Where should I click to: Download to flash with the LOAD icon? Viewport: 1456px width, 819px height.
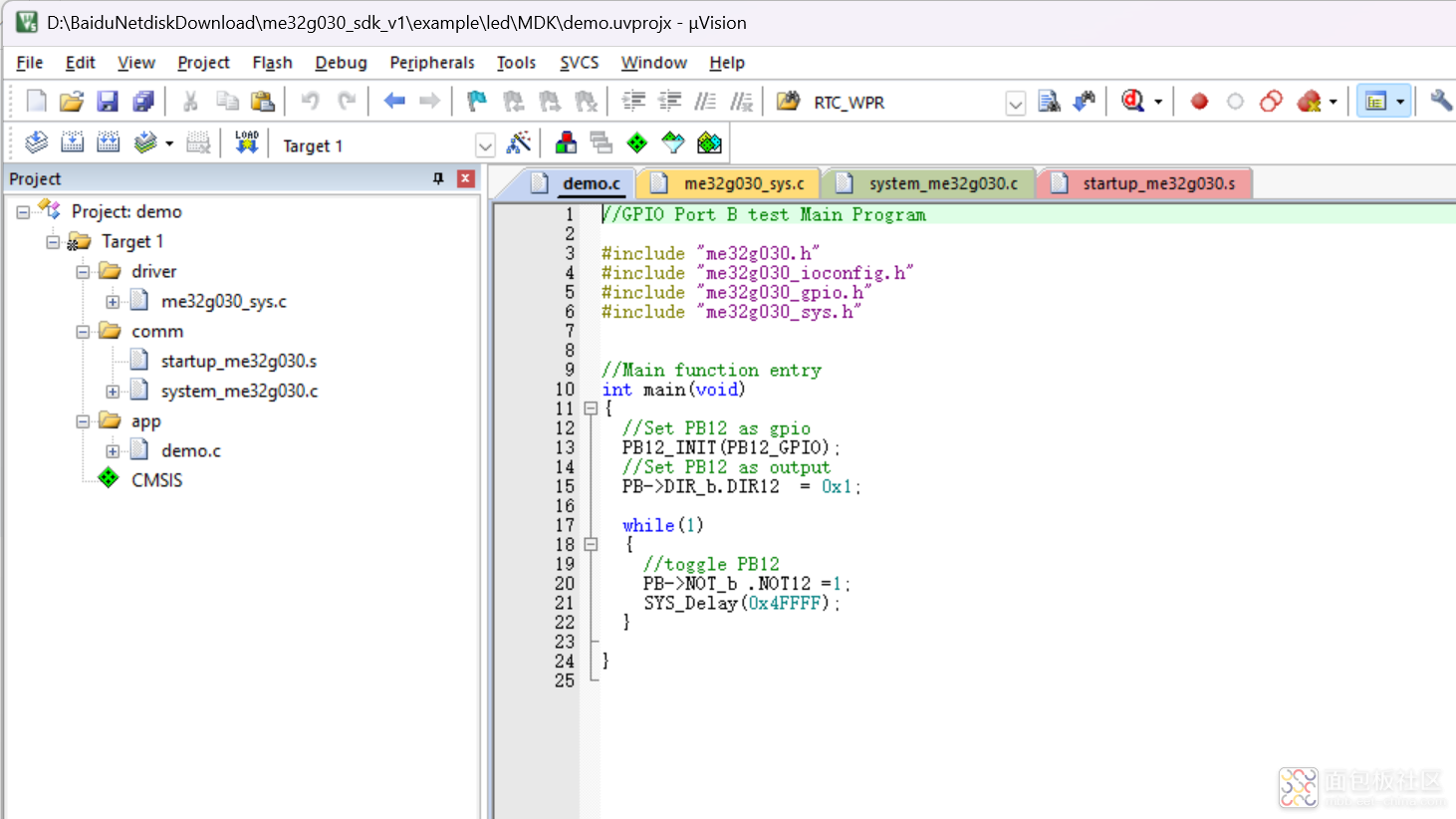(246, 142)
